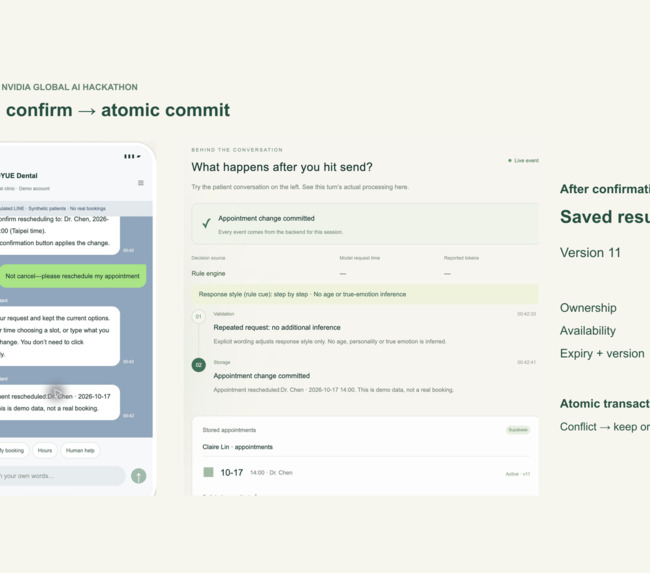Click the Ownership item
Image resolution: width=650 pixels, height=573 pixels.
pyautogui.click(x=588, y=308)
